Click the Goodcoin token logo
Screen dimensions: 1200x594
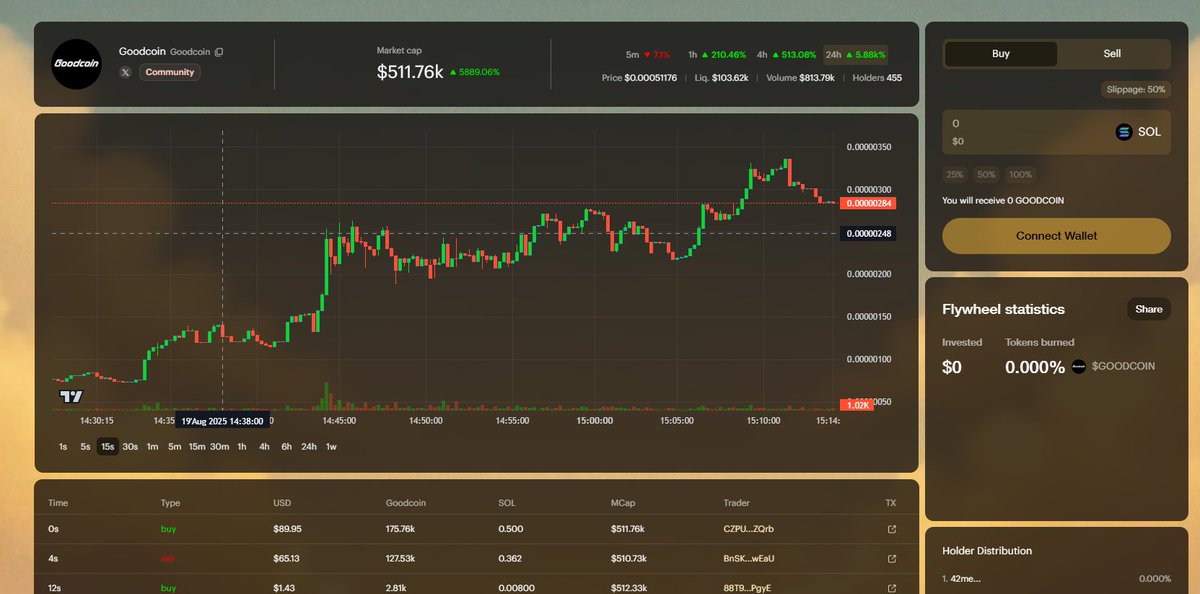(77, 64)
